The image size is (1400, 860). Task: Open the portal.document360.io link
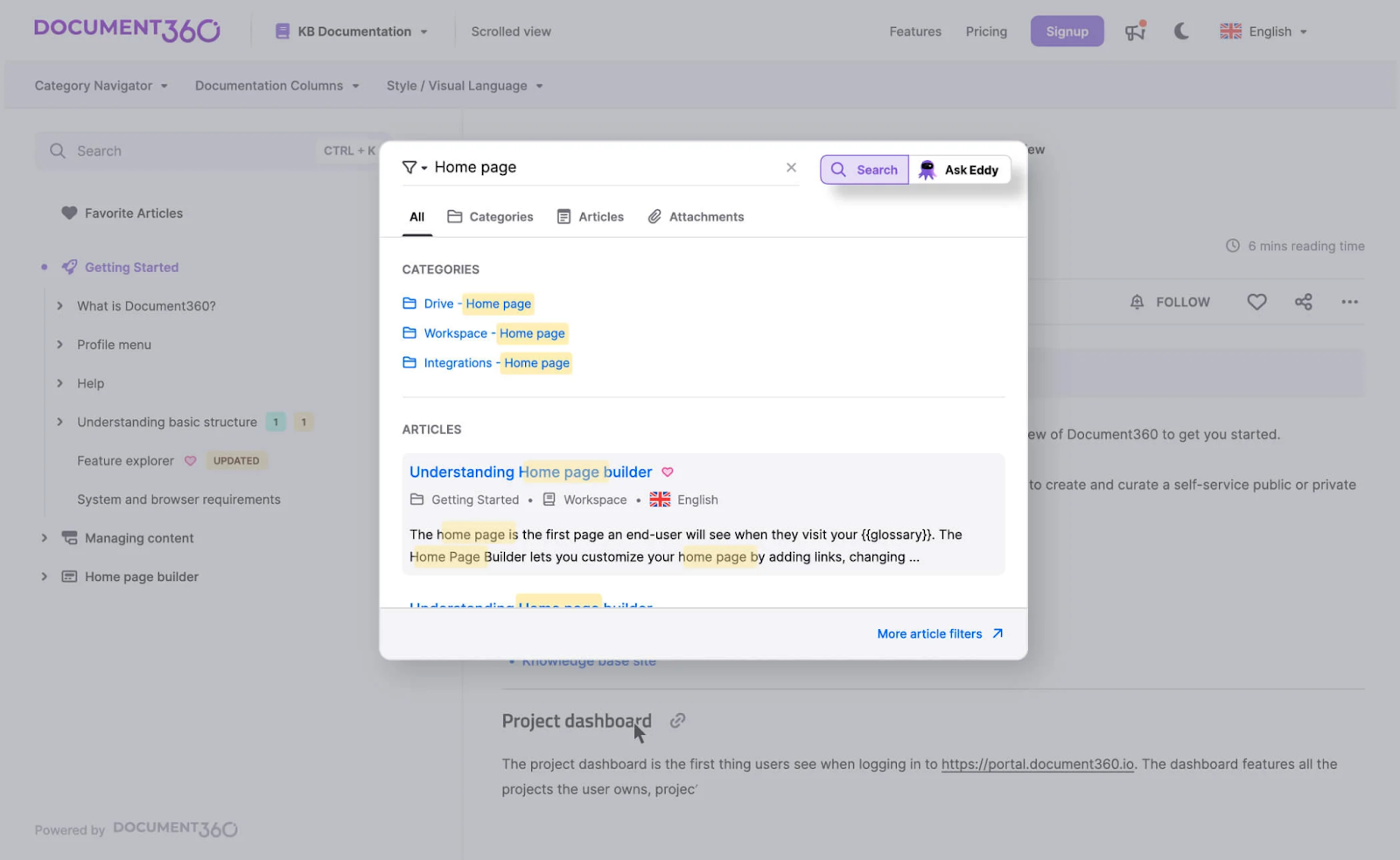pyautogui.click(x=1038, y=765)
